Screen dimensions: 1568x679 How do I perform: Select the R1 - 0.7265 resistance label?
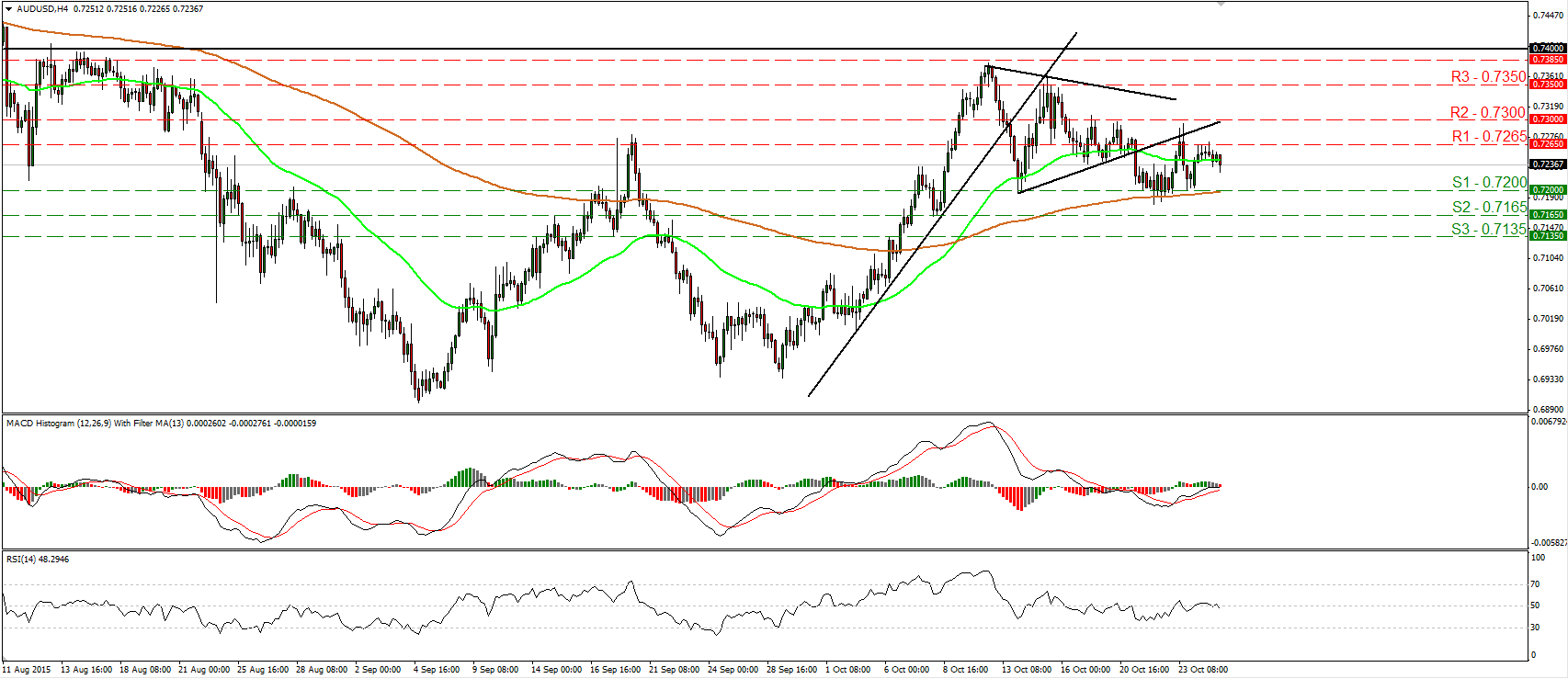pyautogui.click(x=1489, y=136)
